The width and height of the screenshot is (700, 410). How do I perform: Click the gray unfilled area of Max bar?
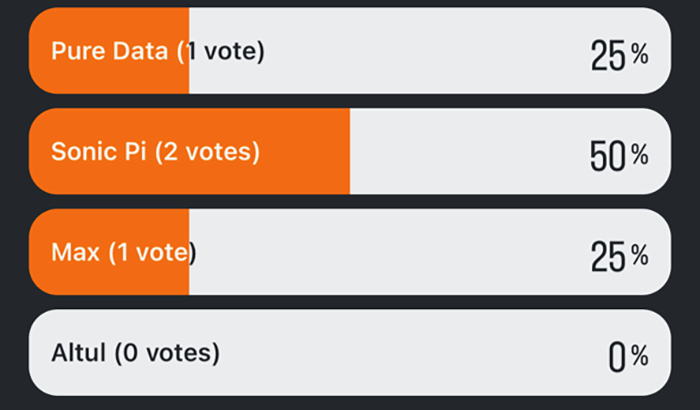(400, 252)
